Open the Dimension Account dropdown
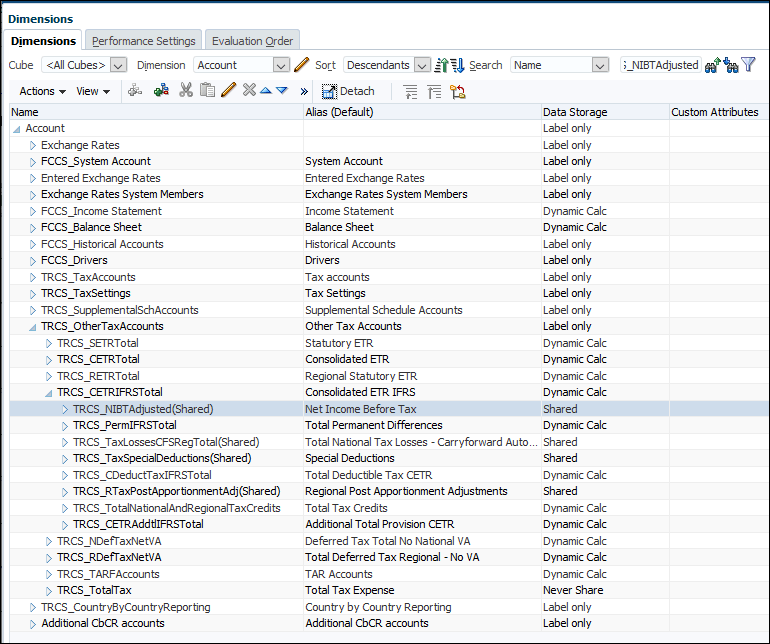 241,65
